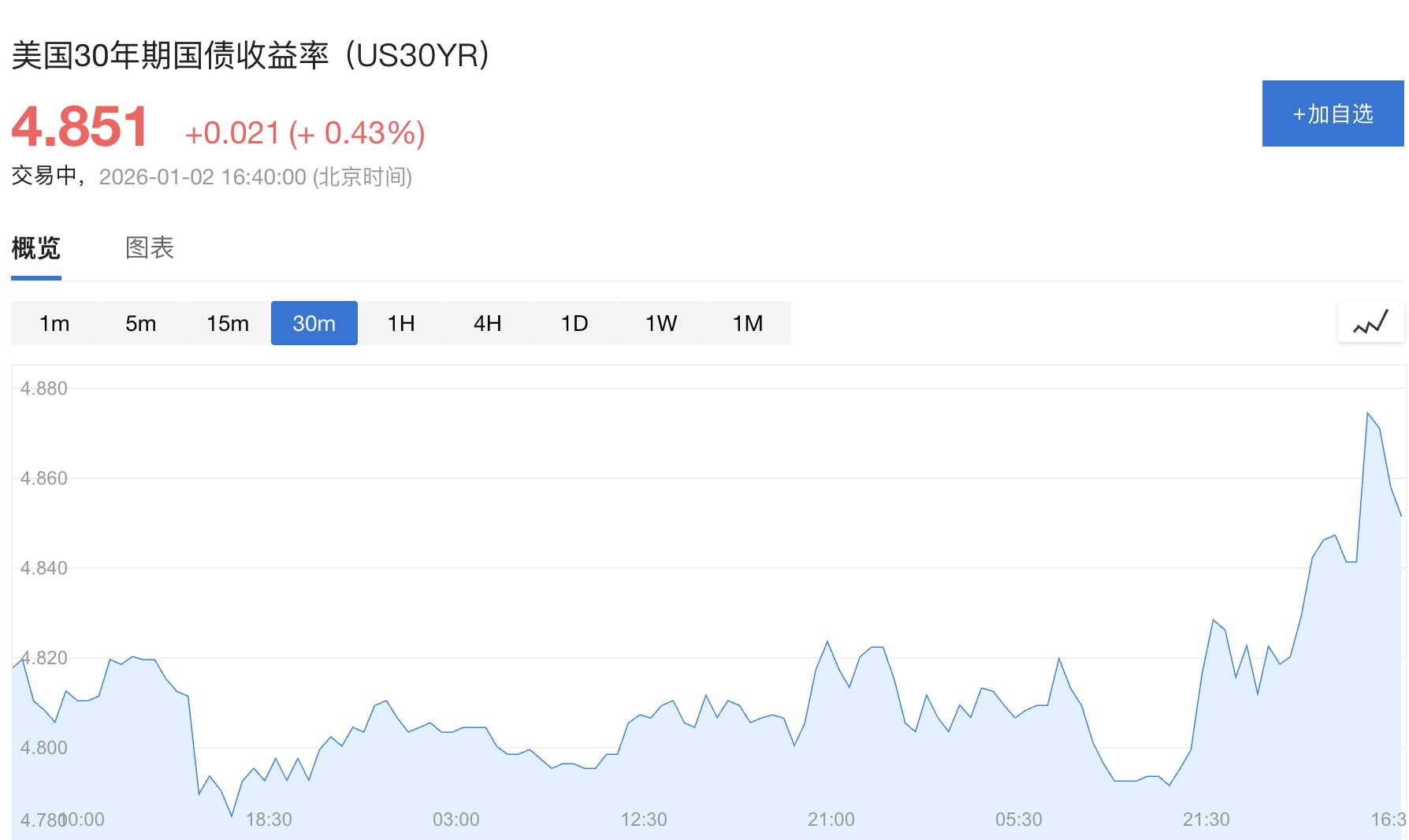This screenshot has width=1409, height=840.
Task: Click the 美国30年期国债收益率 title
Action: (170, 55)
